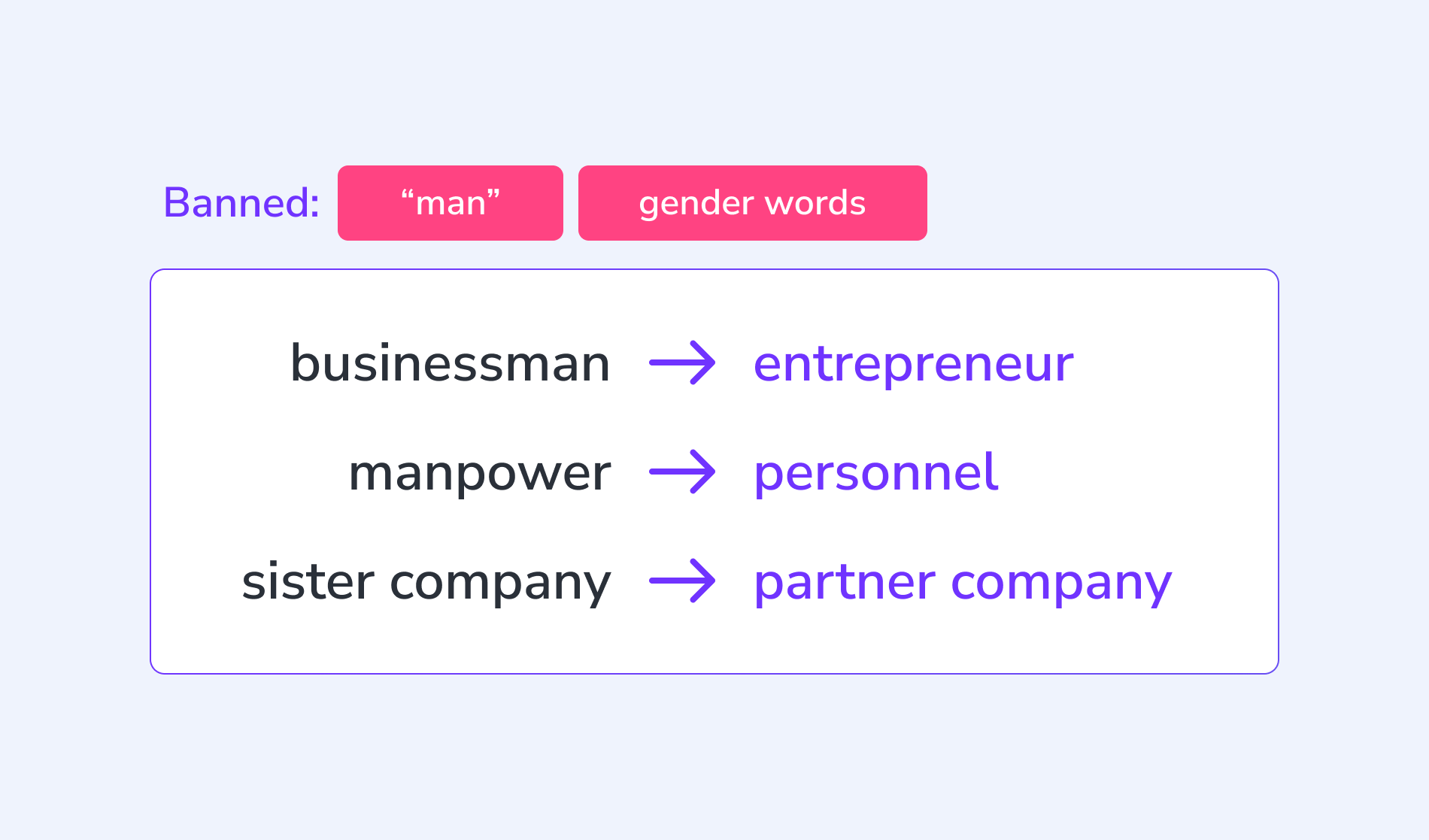Click the purple Banned: label
Viewport: 1429px width, 840px height.
tap(241, 202)
